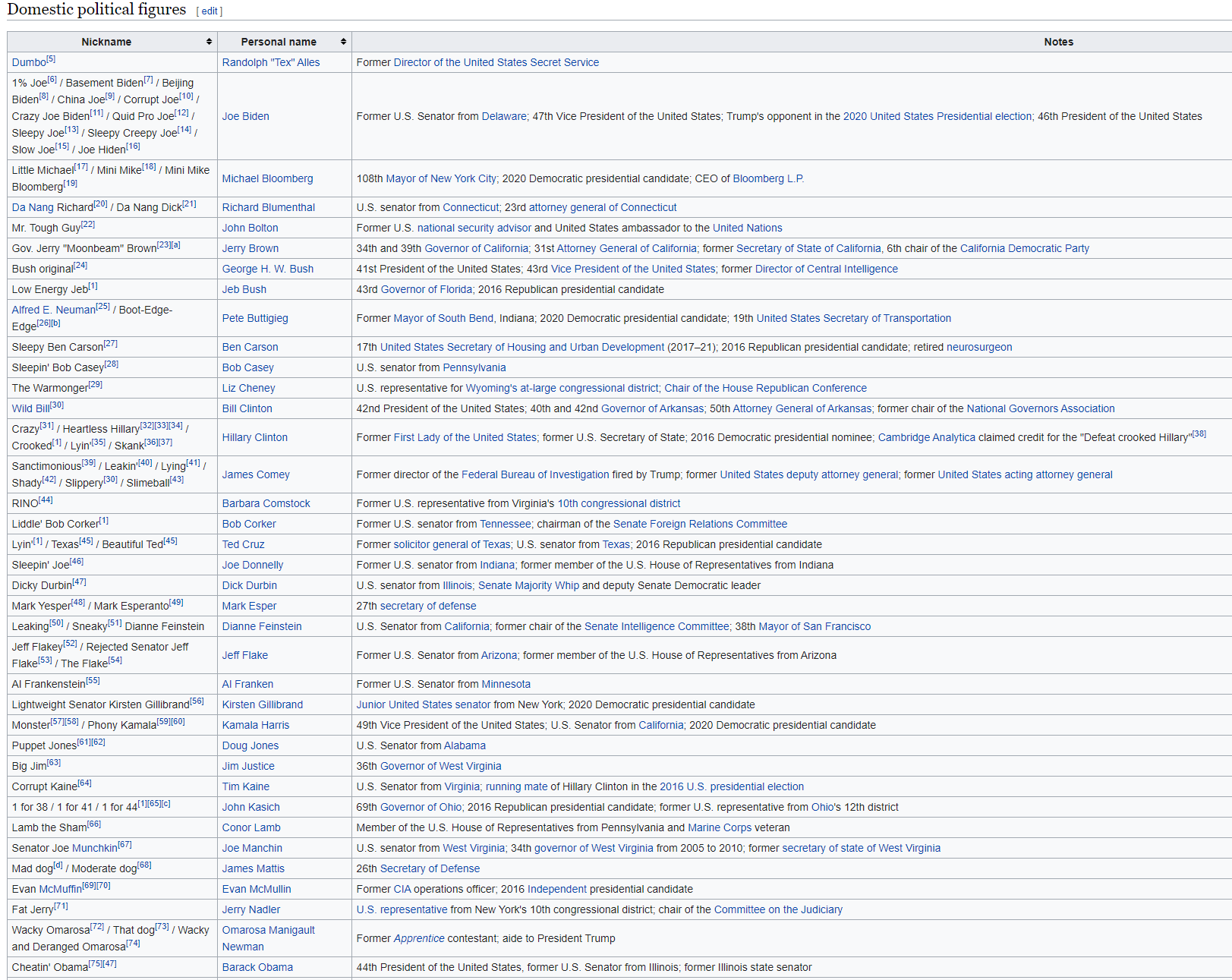Click Ben Carson personal name link
Viewport: 1232px width, 980px height.
click(250, 347)
